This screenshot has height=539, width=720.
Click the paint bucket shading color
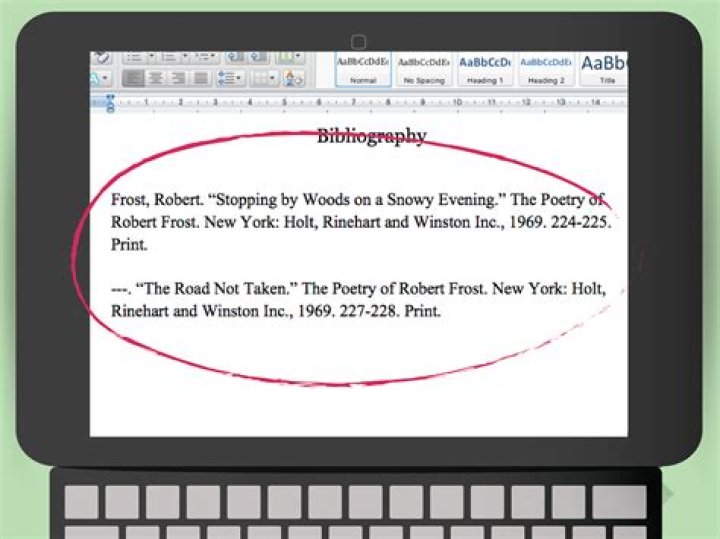coord(292,78)
